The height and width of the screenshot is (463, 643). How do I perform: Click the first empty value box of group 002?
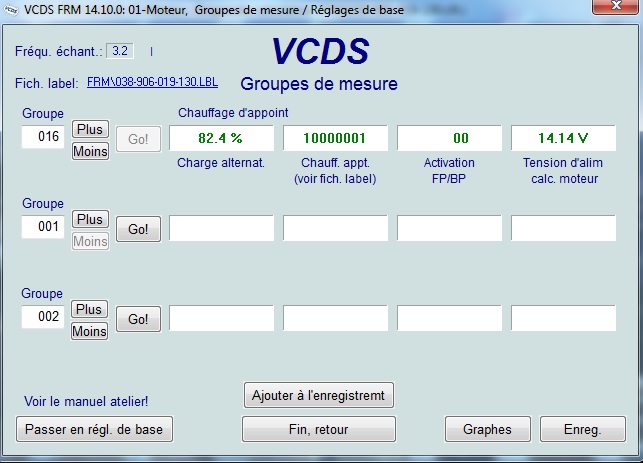pyautogui.click(x=221, y=318)
